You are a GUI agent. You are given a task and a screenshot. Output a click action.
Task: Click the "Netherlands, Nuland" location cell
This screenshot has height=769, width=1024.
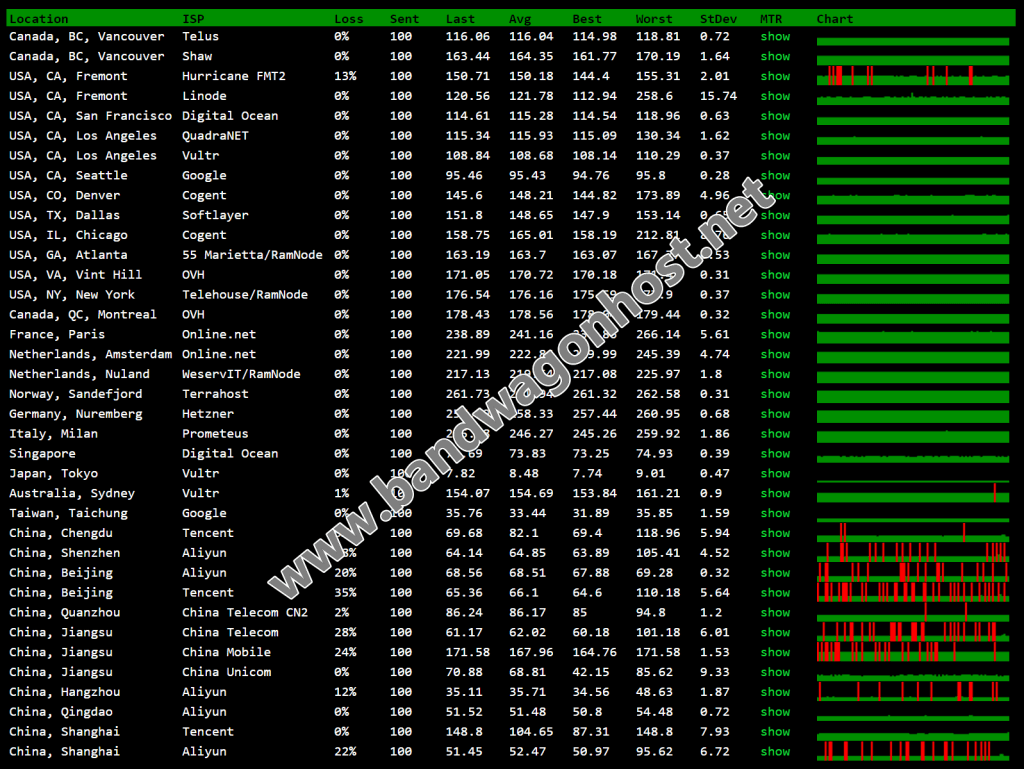tap(80, 374)
